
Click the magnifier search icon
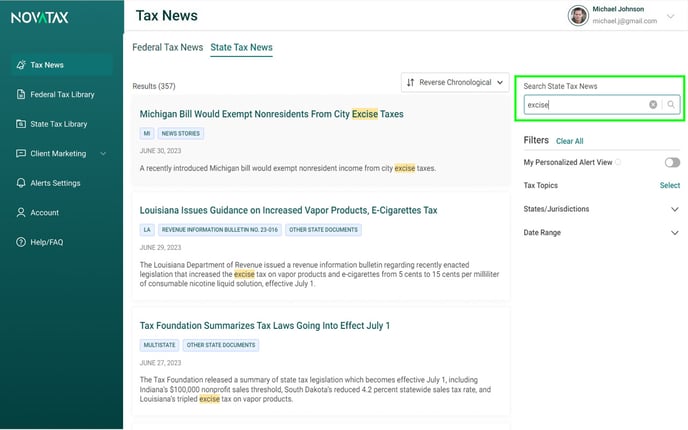(671, 104)
